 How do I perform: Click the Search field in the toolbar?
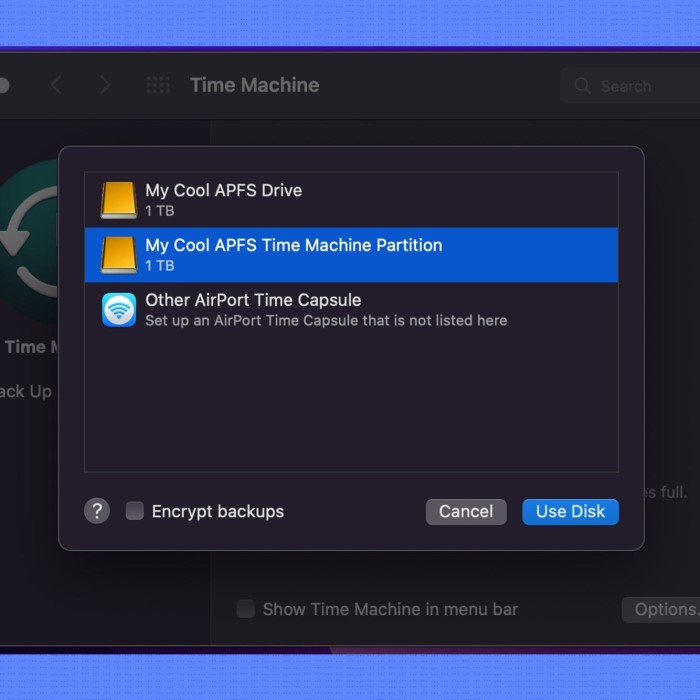[x=630, y=85]
